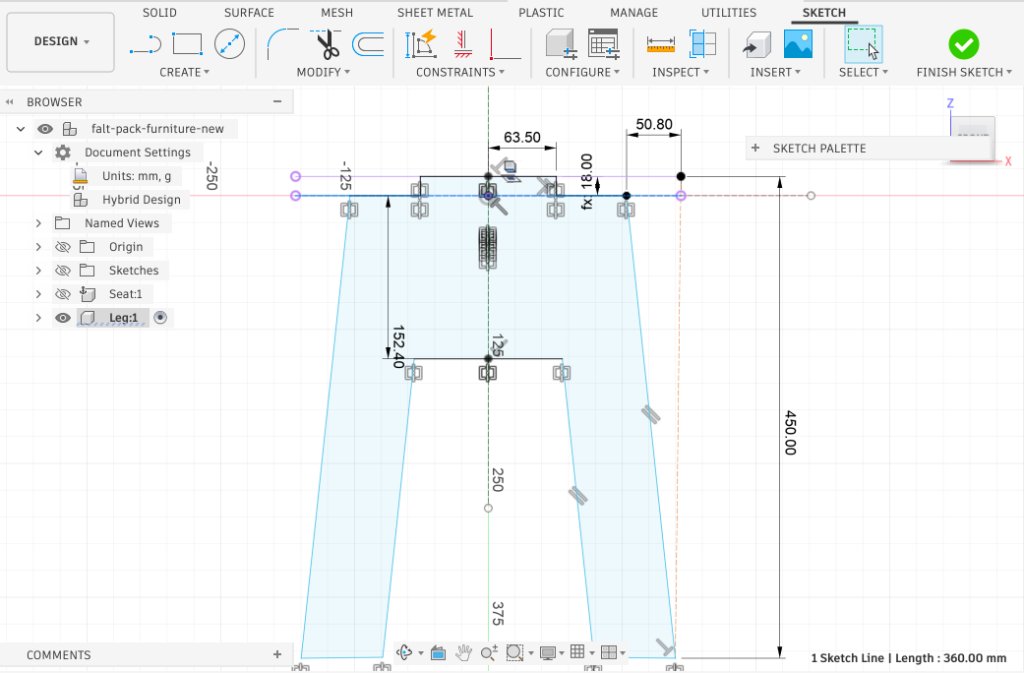The width and height of the screenshot is (1024, 673).
Task: Collapse the Document Settings node
Action: (39, 152)
